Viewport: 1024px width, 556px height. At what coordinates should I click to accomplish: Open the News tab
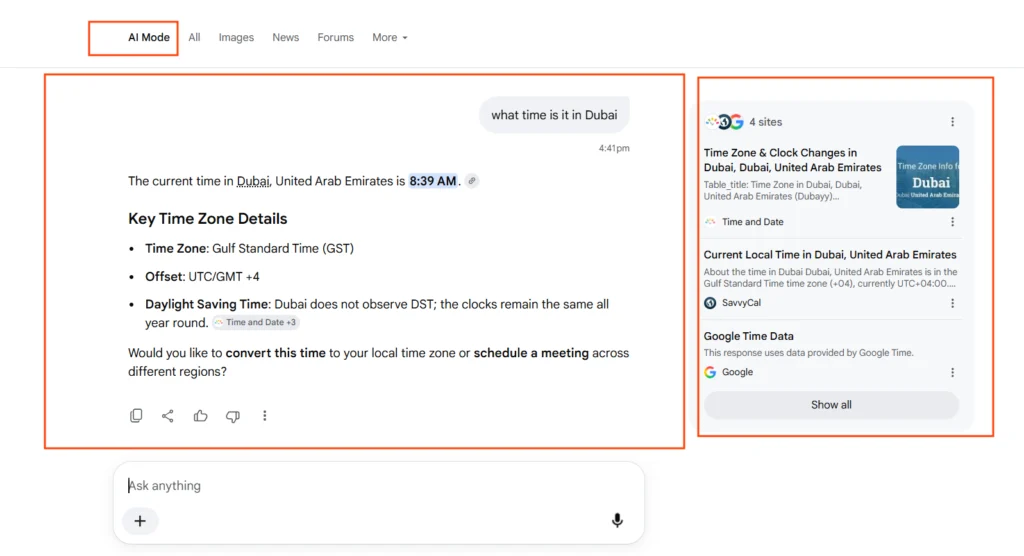coord(285,37)
